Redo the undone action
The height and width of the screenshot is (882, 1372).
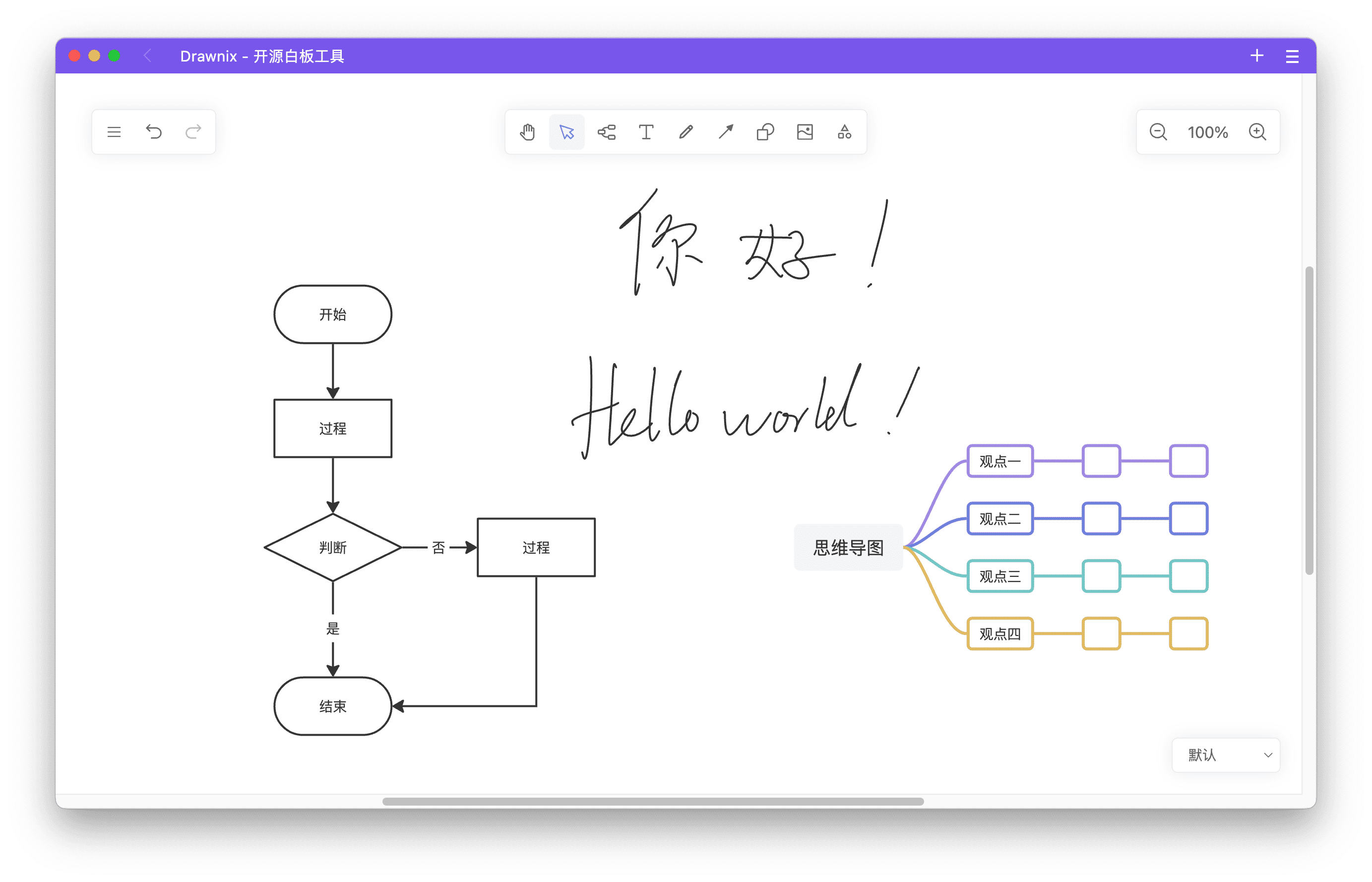point(193,132)
